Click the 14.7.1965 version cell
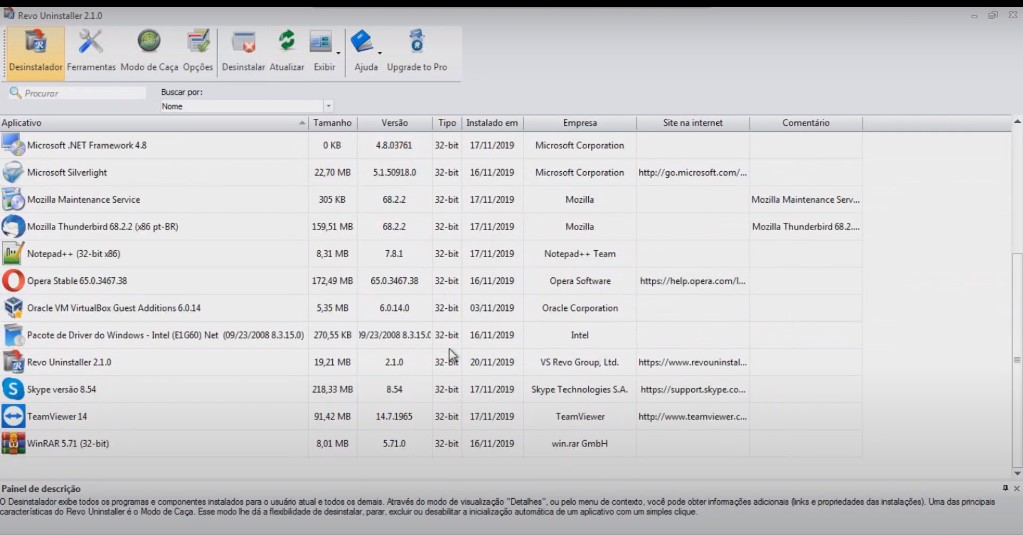This screenshot has height=535, width=1023. click(394, 416)
